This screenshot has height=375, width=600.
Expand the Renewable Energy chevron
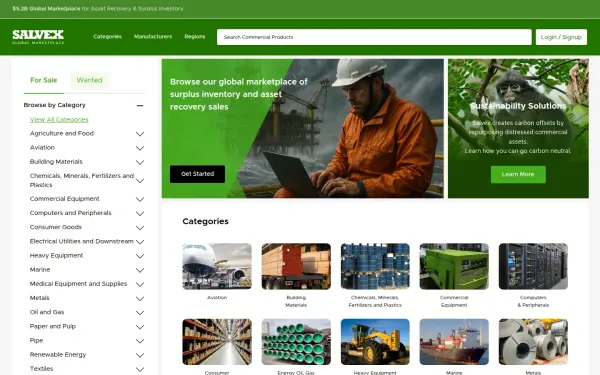pyautogui.click(x=140, y=355)
